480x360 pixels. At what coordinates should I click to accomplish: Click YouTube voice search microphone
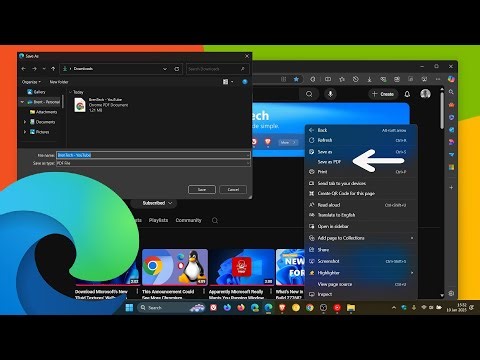330,94
